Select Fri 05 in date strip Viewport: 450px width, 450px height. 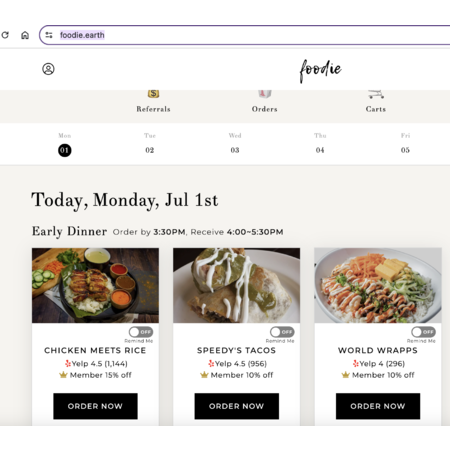(x=405, y=144)
